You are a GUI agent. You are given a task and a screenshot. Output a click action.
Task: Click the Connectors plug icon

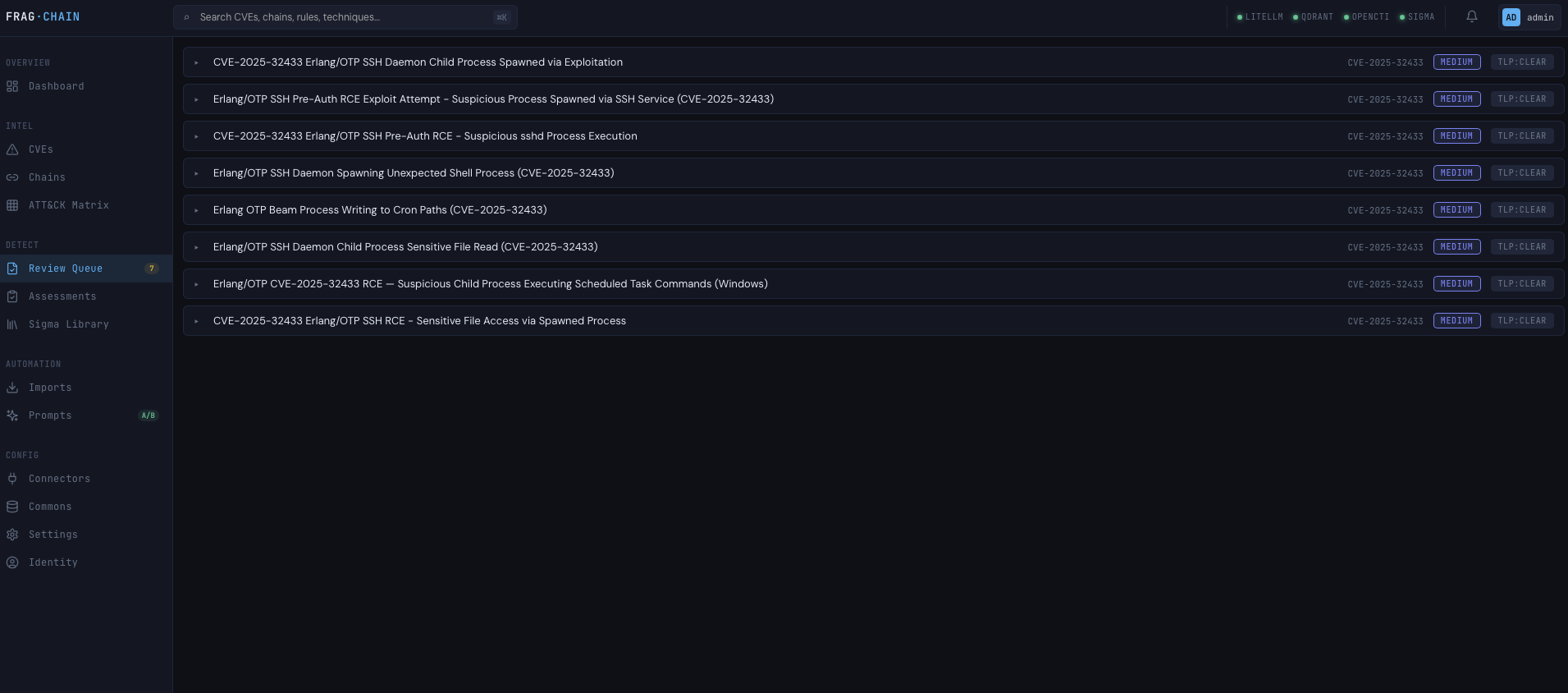pos(12,479)
